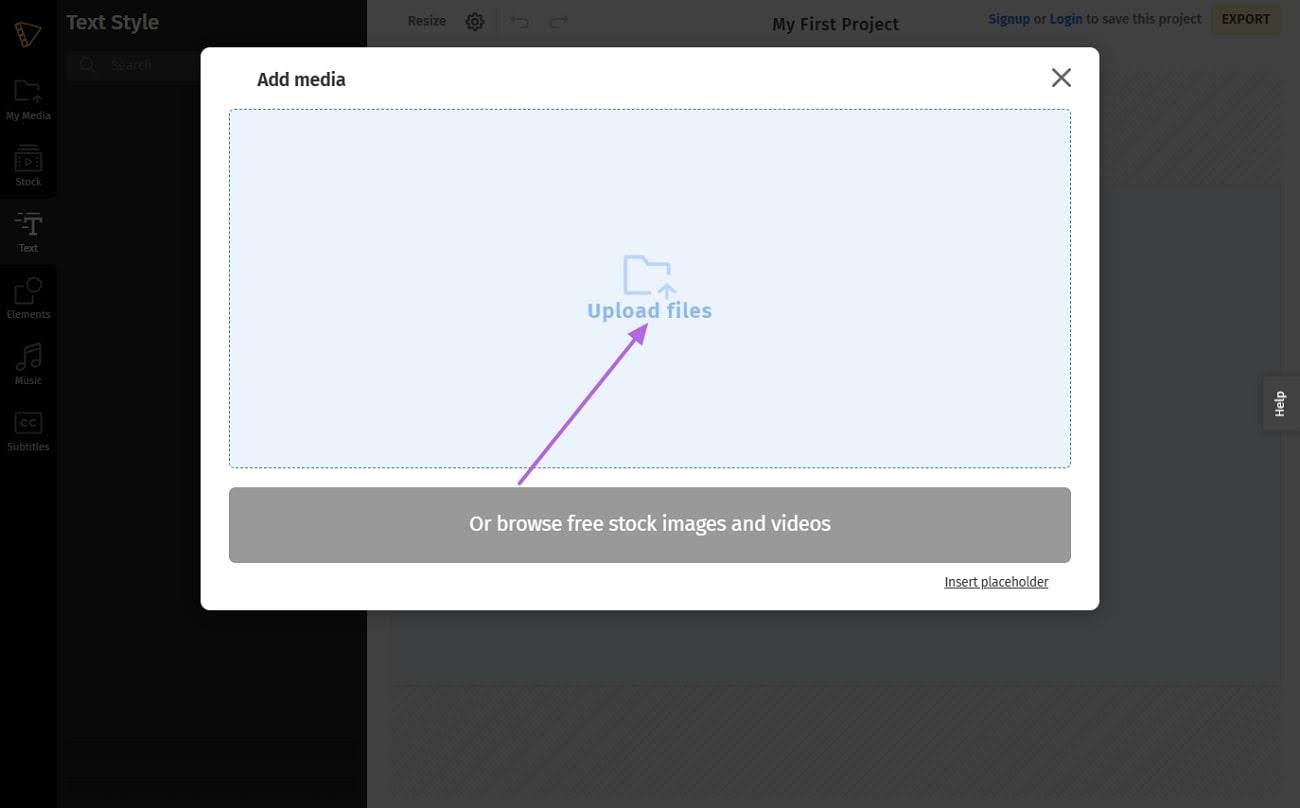The image size is (1300, 808).
Task: Open the Subtitles panel
Action: pos(28,431)
